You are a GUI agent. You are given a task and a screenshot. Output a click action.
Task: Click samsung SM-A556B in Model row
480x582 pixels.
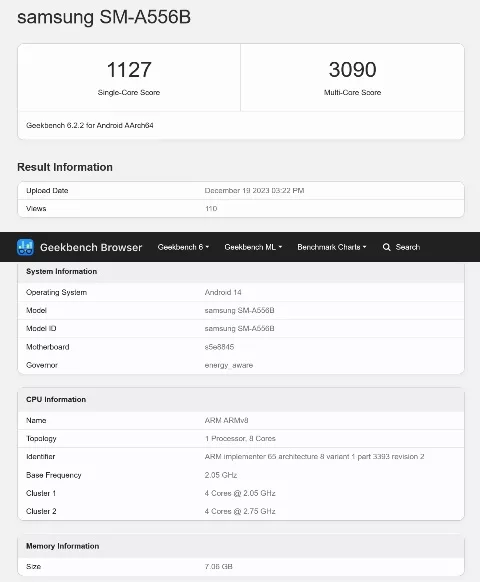[x=239, y=310]
